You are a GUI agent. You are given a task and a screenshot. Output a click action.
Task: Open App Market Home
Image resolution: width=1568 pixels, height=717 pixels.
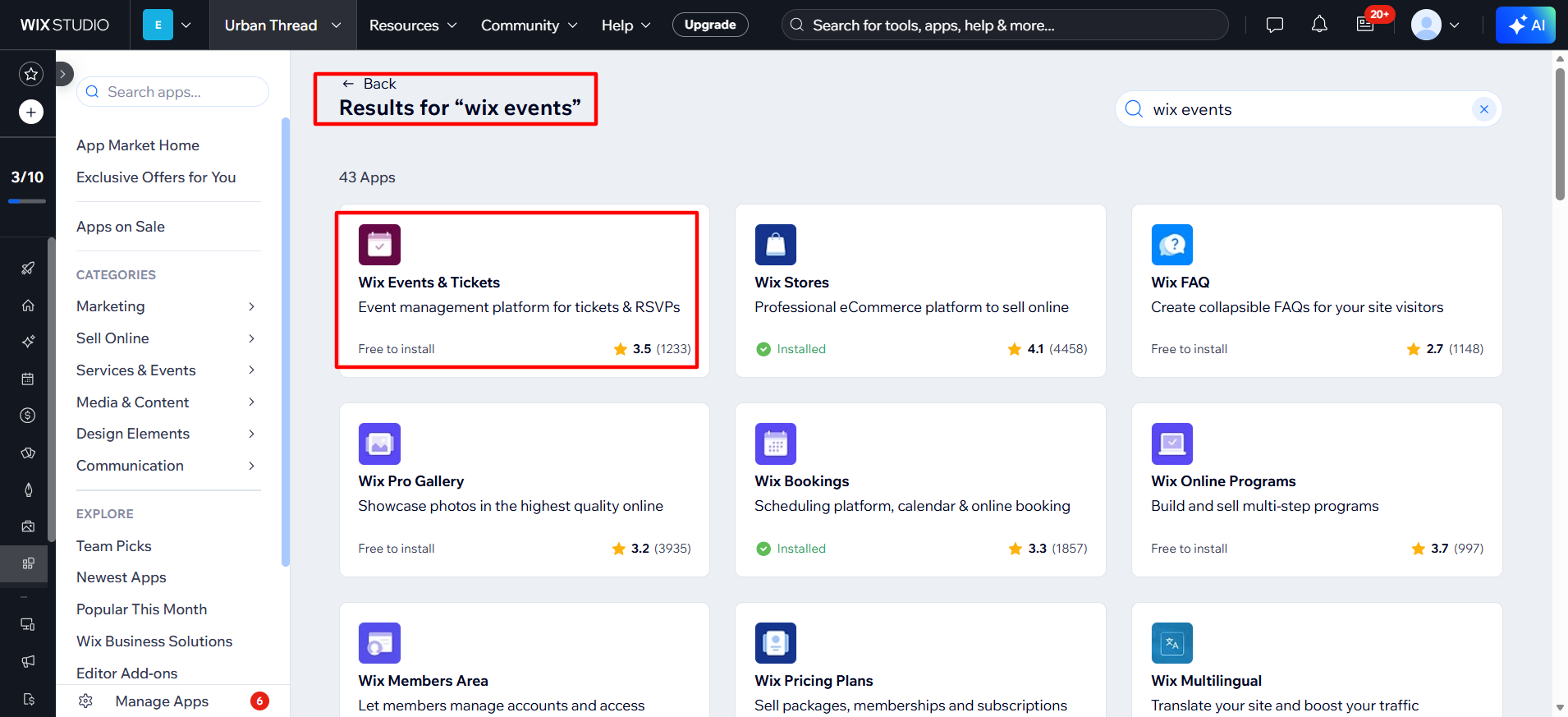pos(138,145)
